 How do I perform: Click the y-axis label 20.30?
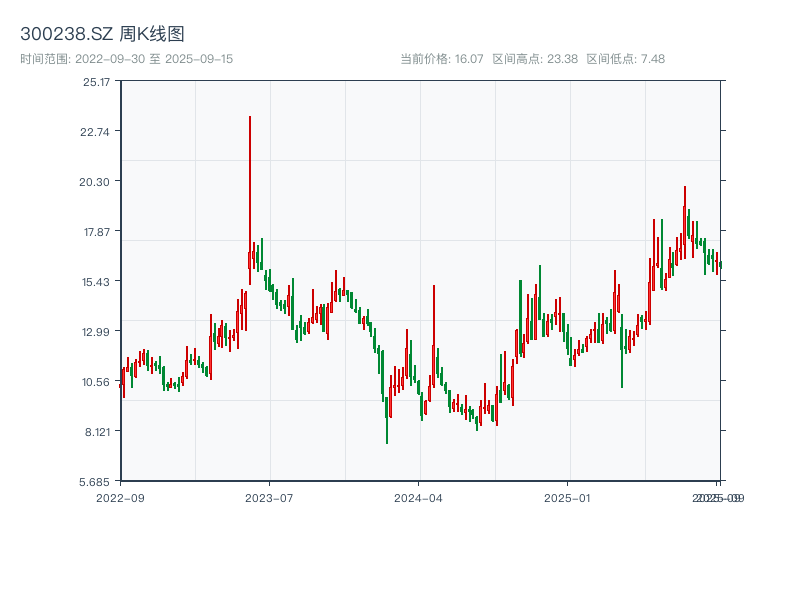94,182
